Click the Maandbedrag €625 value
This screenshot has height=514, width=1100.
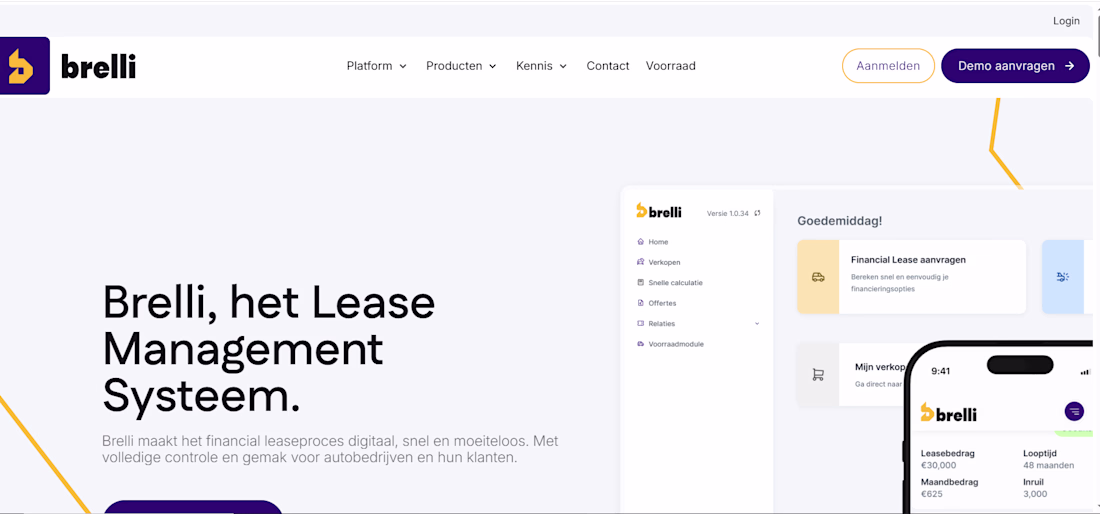pos(930,494)
